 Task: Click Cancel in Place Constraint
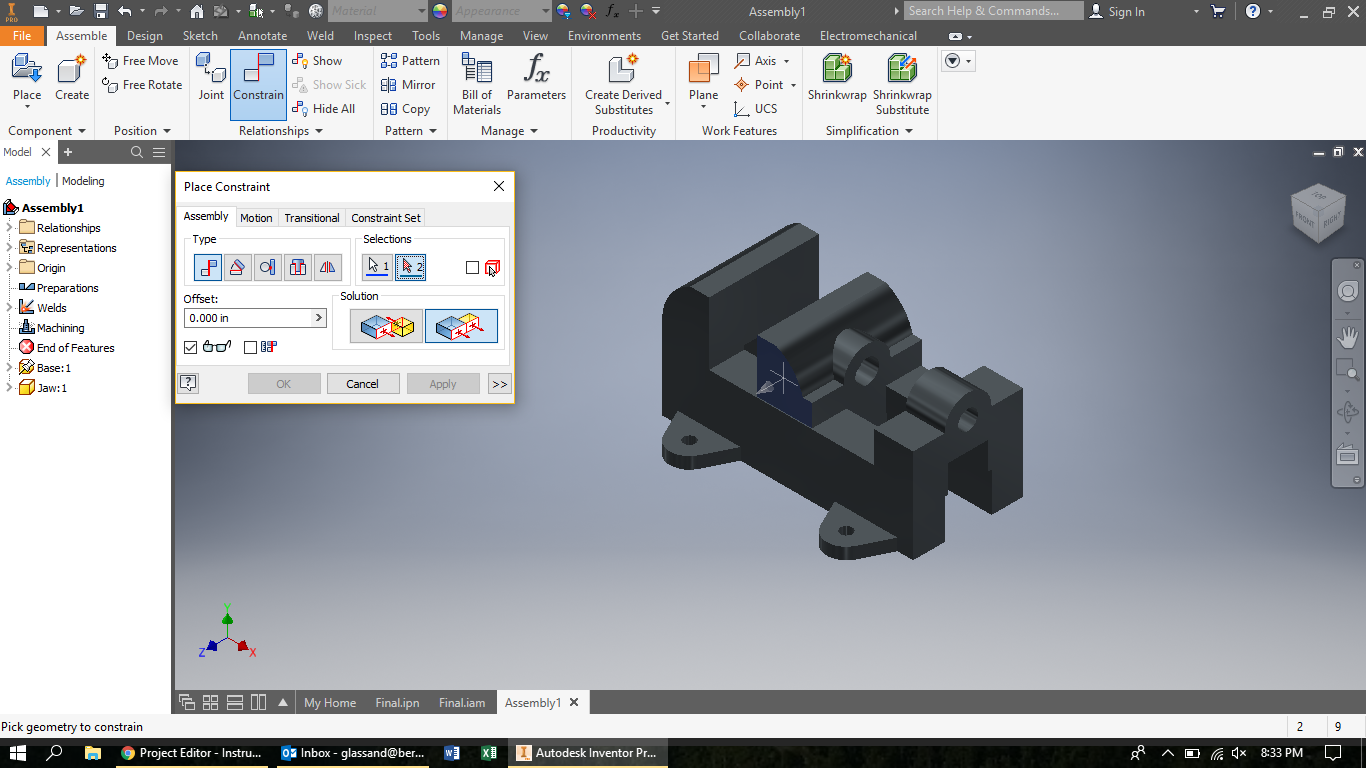(x=362, y=383)
